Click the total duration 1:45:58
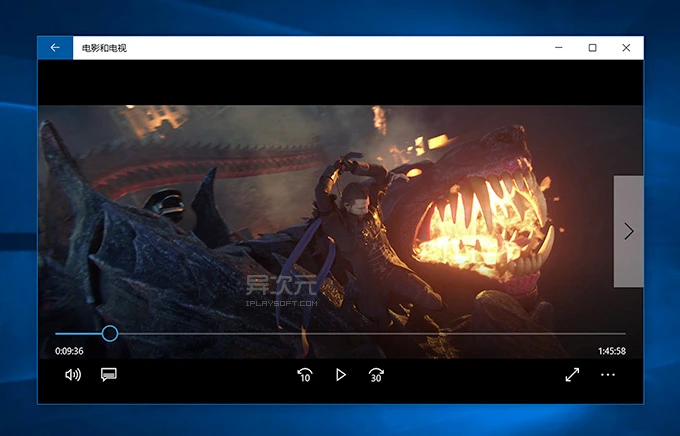 tap(612, 351)
